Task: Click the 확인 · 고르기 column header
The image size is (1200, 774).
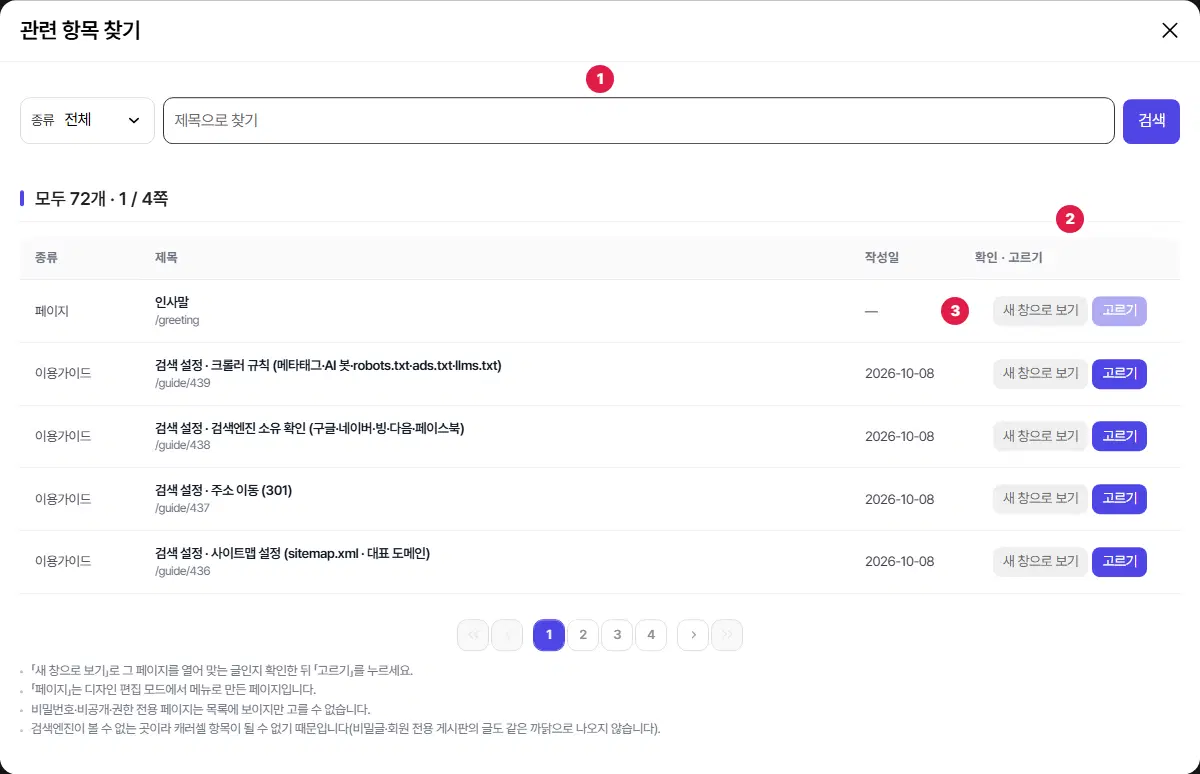Action: tap(1008, 258)
